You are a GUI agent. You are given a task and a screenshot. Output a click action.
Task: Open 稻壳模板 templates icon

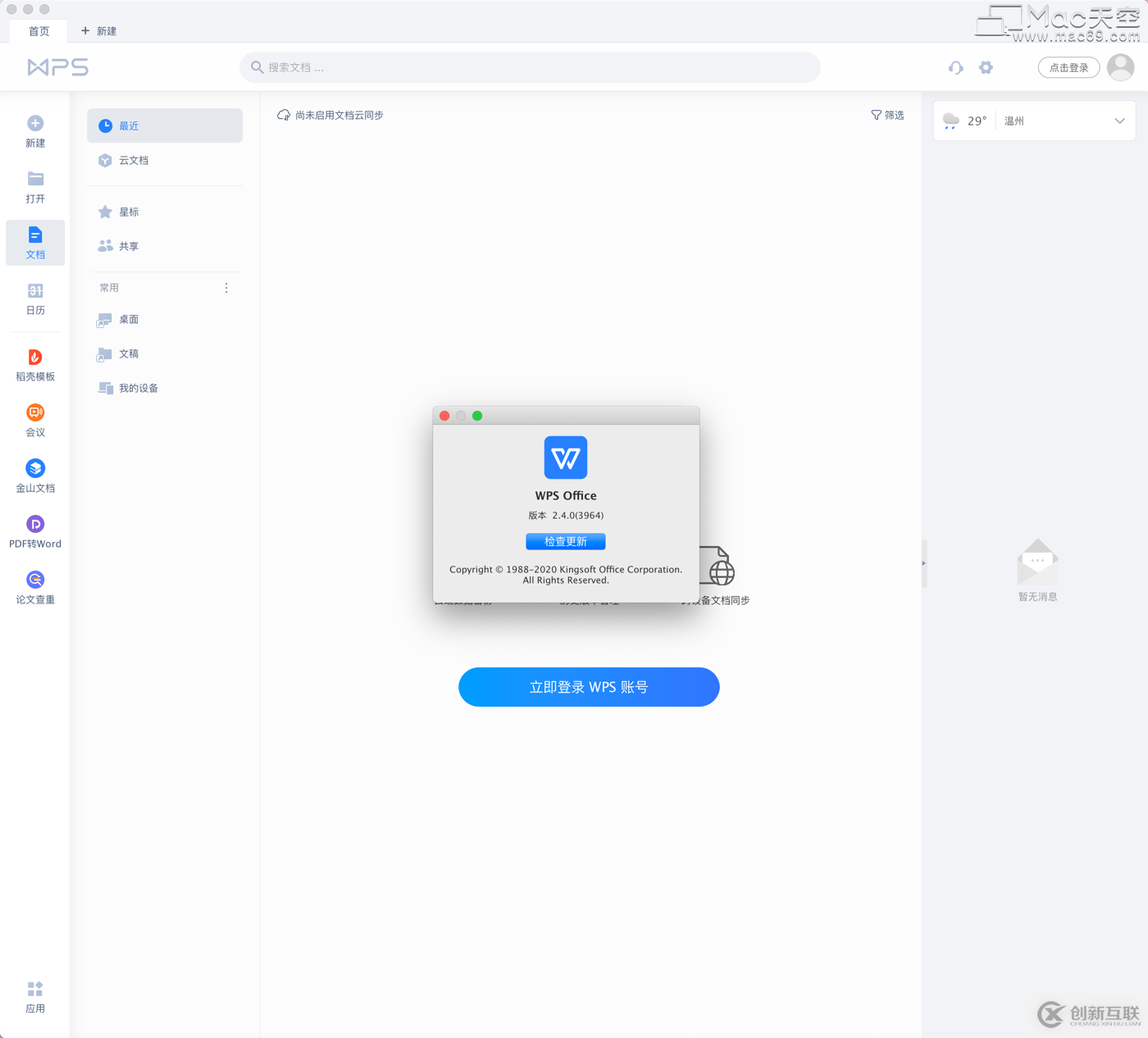pos(35,357)
